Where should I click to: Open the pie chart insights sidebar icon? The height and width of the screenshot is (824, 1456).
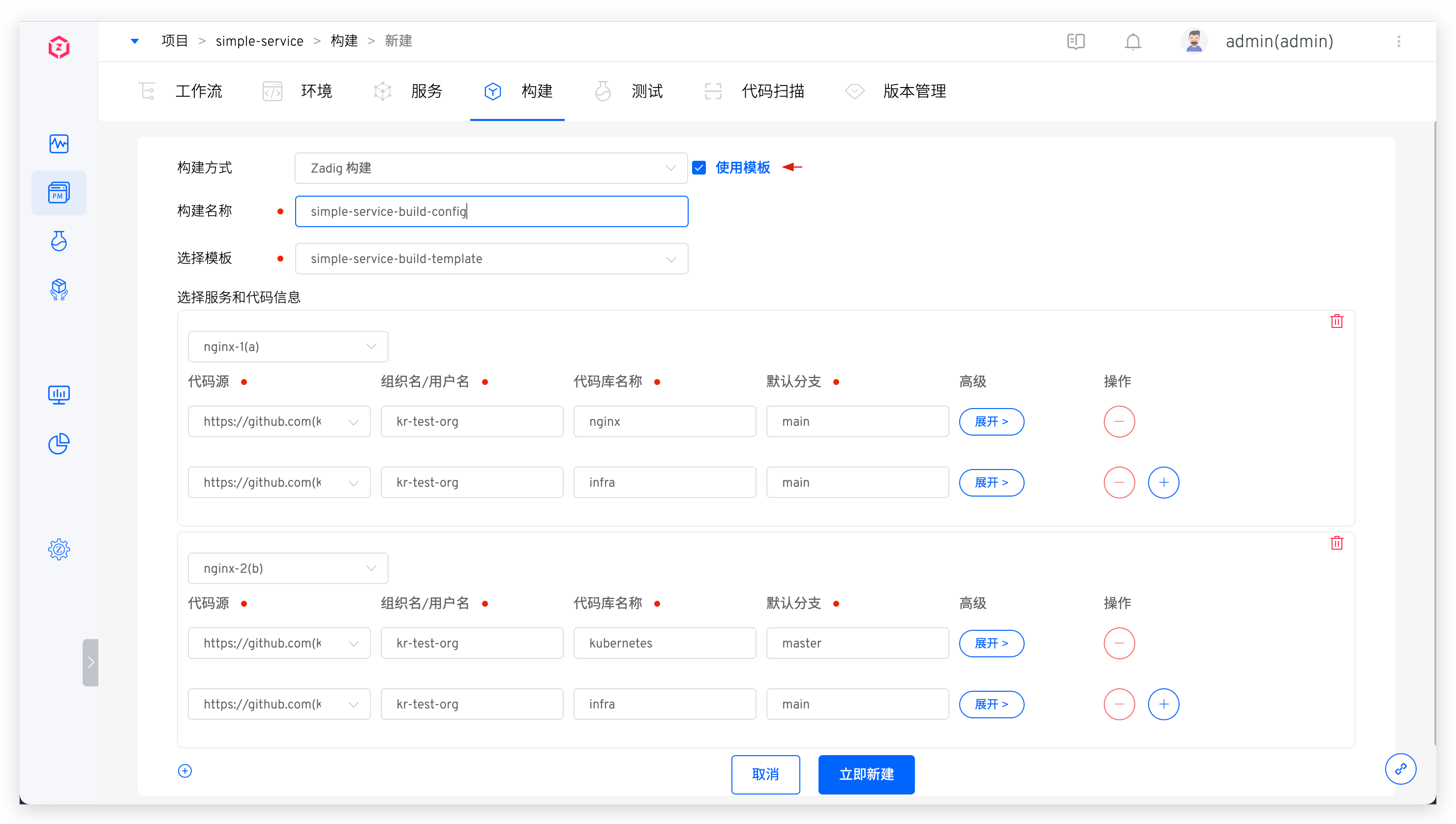[x=59, y=443]
